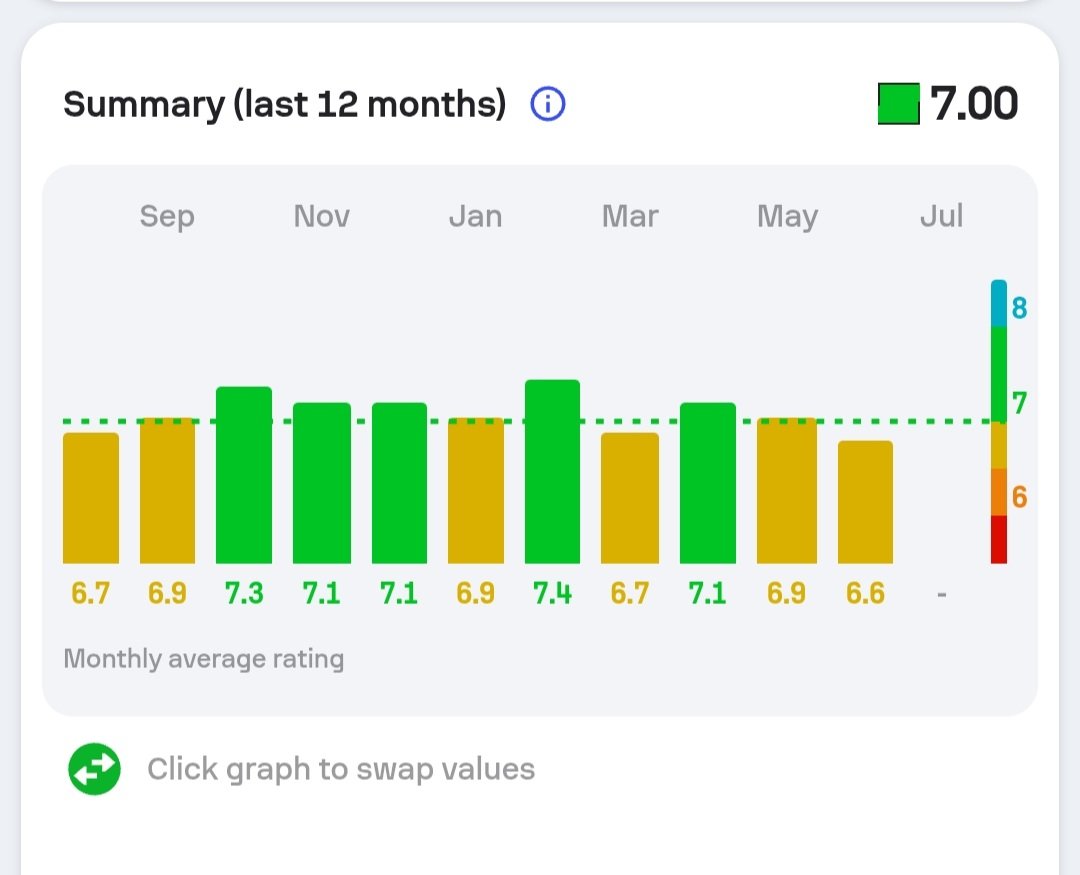
Task: Click the 7.00 overall rating value
Action: click(974, 104)
